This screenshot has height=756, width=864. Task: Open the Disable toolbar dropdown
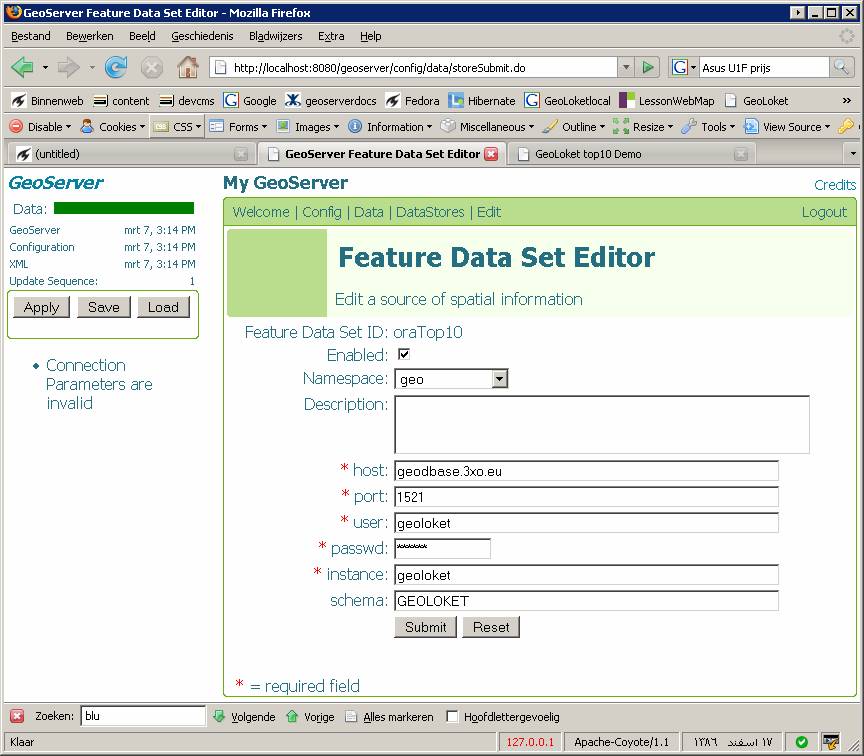pyautogui.click(x=41, y=127)
